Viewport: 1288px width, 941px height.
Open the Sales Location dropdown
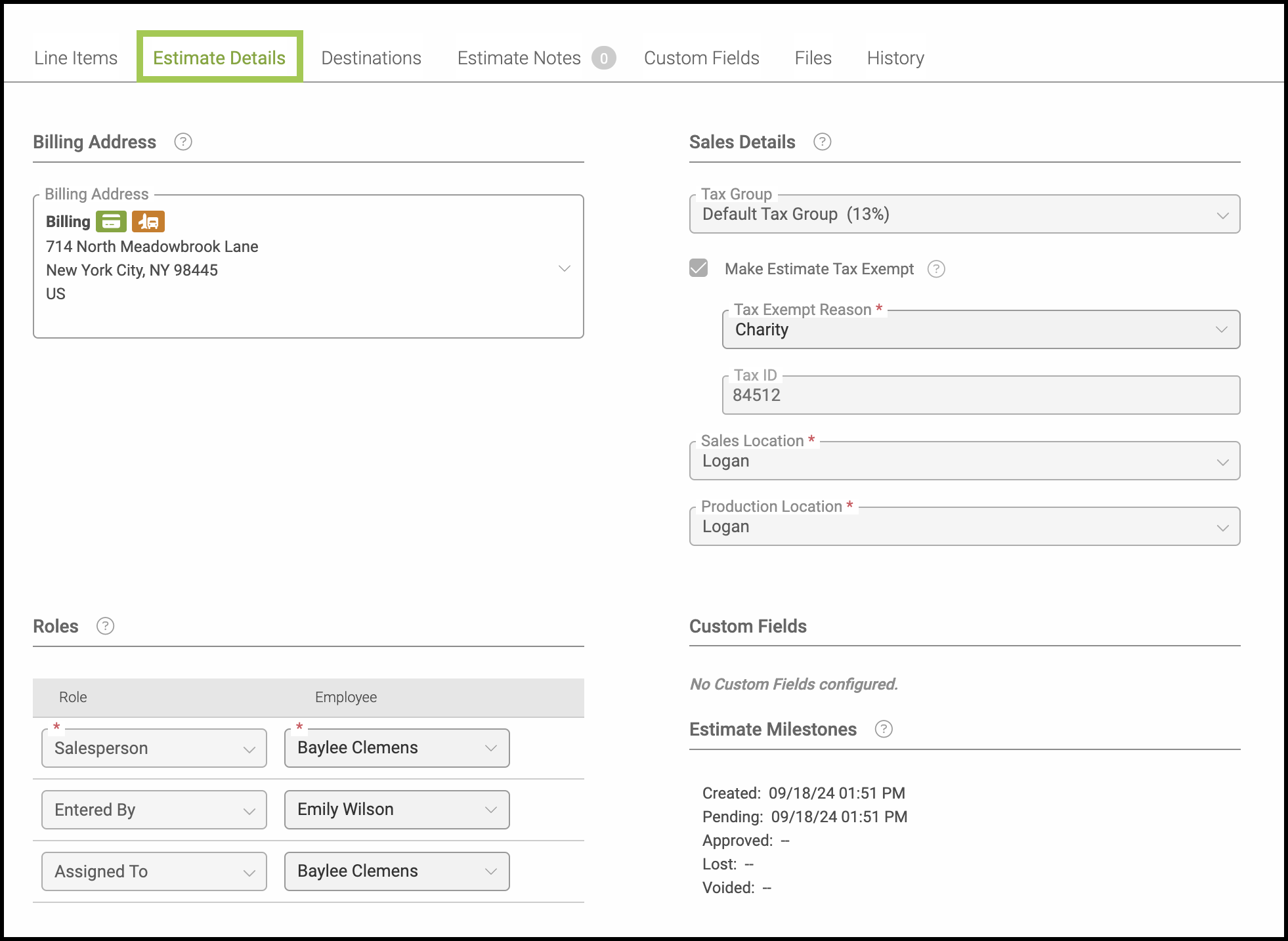click(x=964, y=461)
